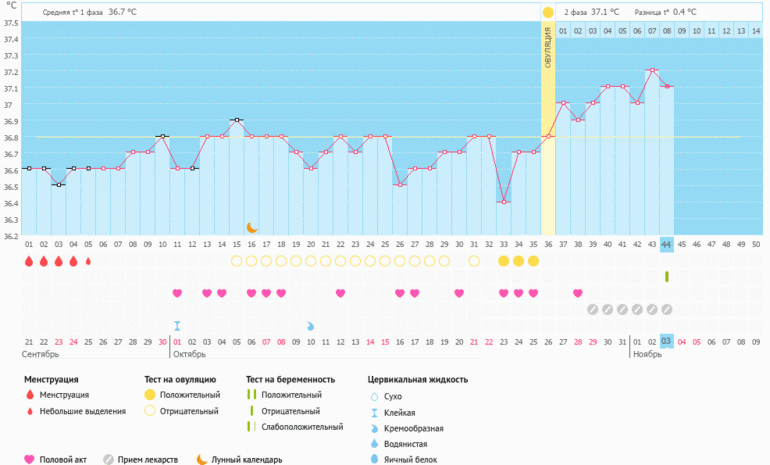770x465 pixels.
Task: Click the intercourse heart on cycle day 11
Action: [177, 293]
